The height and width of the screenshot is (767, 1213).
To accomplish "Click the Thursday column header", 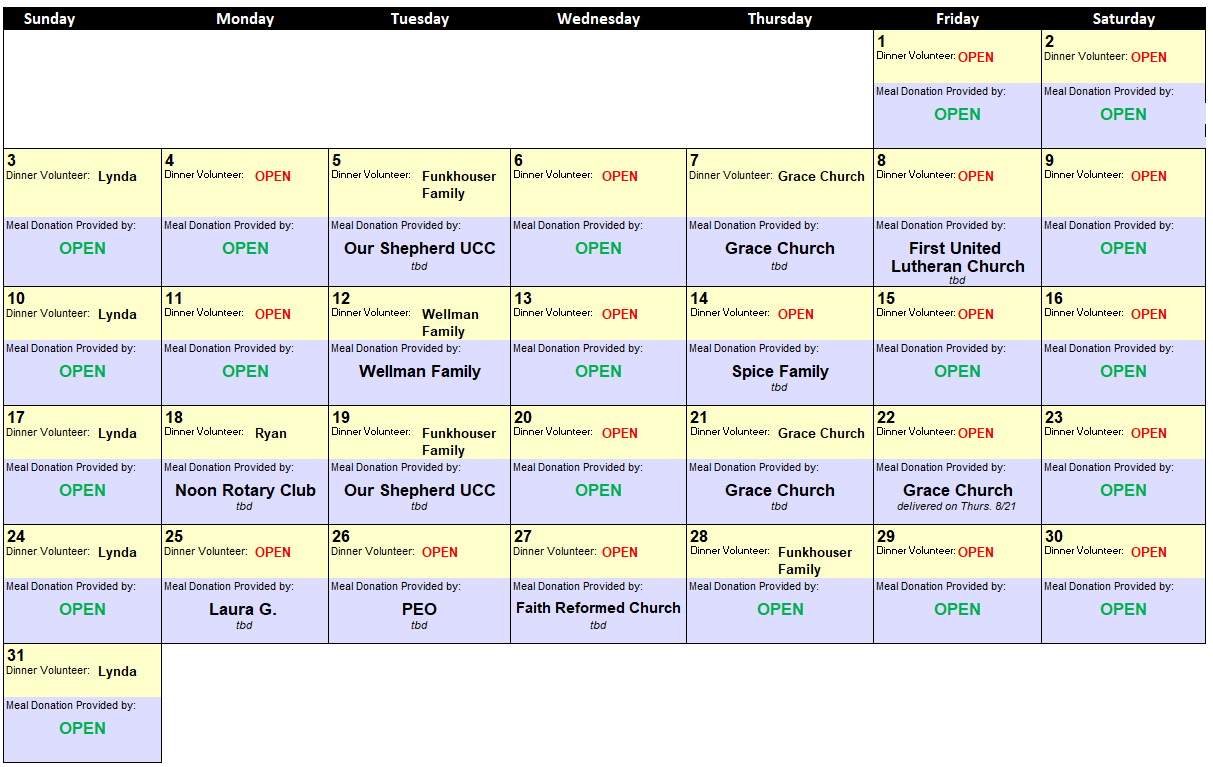I will [780, 19].
